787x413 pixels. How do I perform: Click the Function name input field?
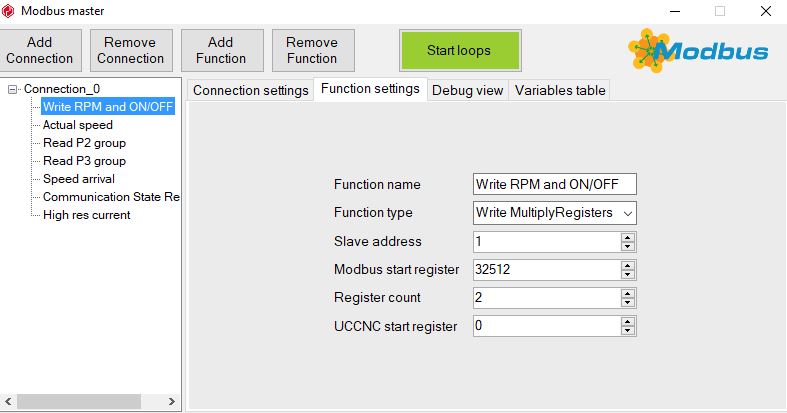pos(554,184)
